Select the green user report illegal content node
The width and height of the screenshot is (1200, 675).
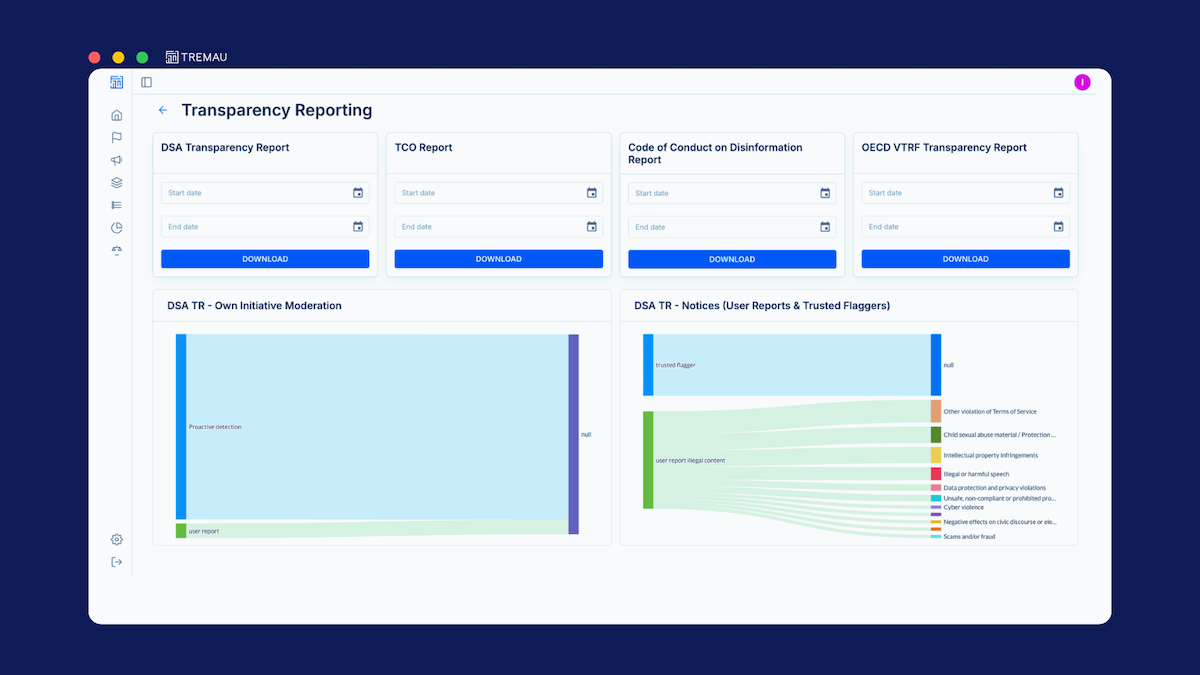648,460
